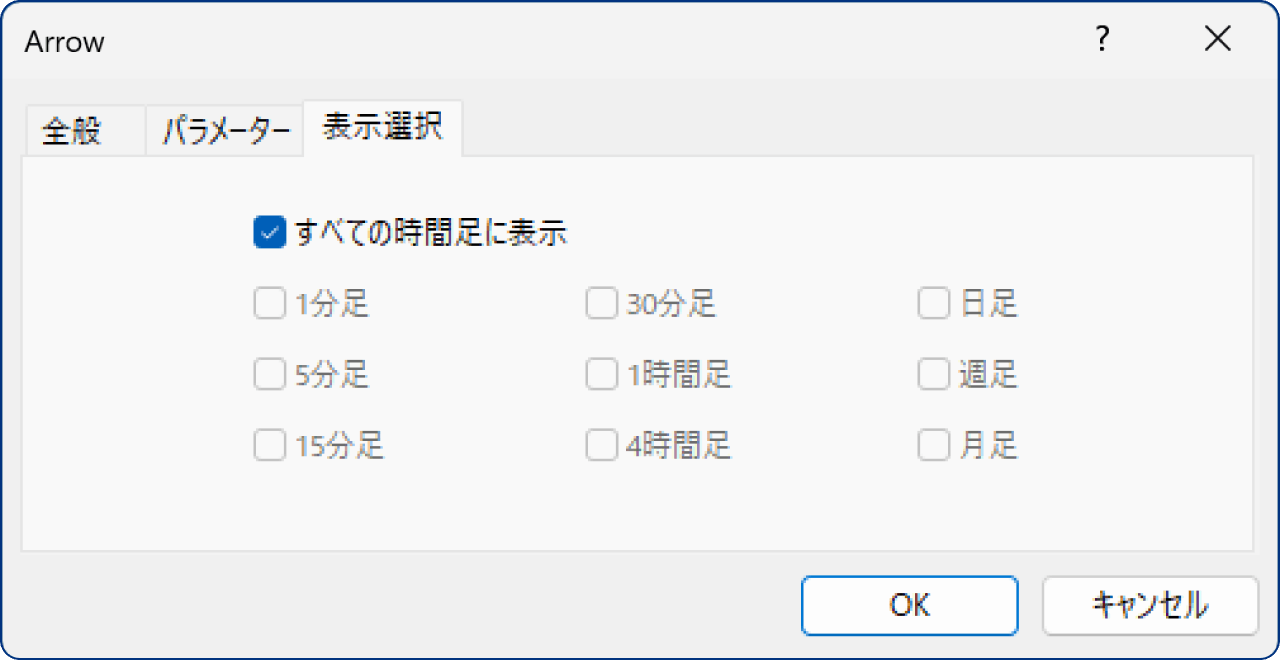Uncheck the すべての時間足に表示 checkbox
This screenshot has height=660, width=1280.
[x=270, y=233]
